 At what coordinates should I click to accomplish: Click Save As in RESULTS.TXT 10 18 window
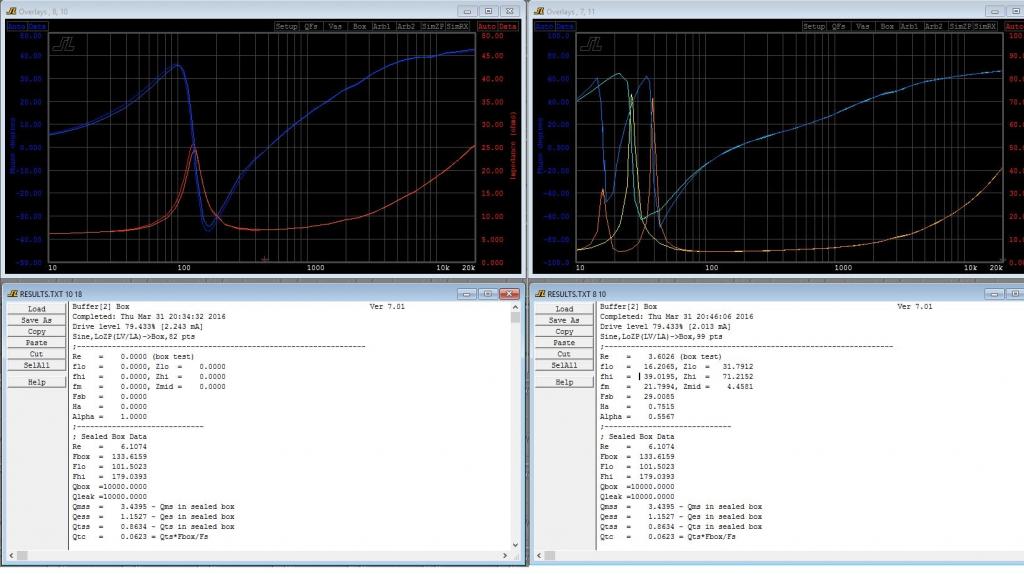[37, 320]
